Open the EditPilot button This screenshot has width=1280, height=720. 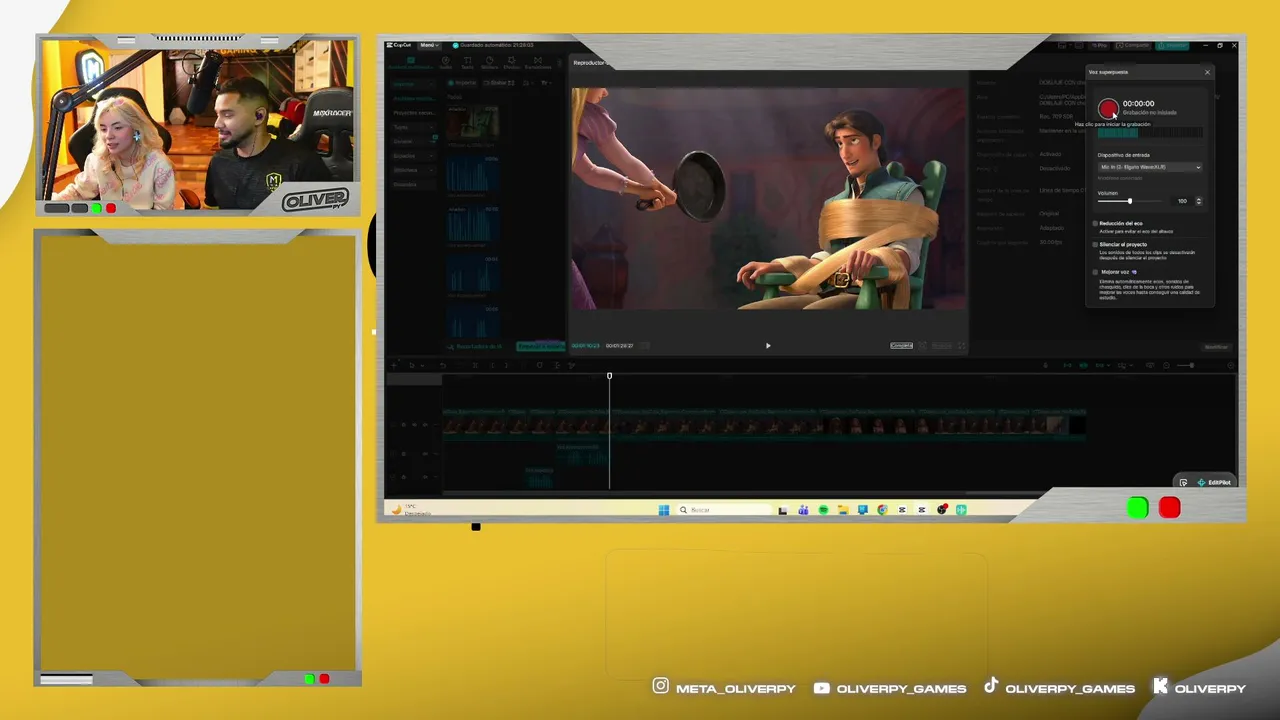(x=1214, y=483)
